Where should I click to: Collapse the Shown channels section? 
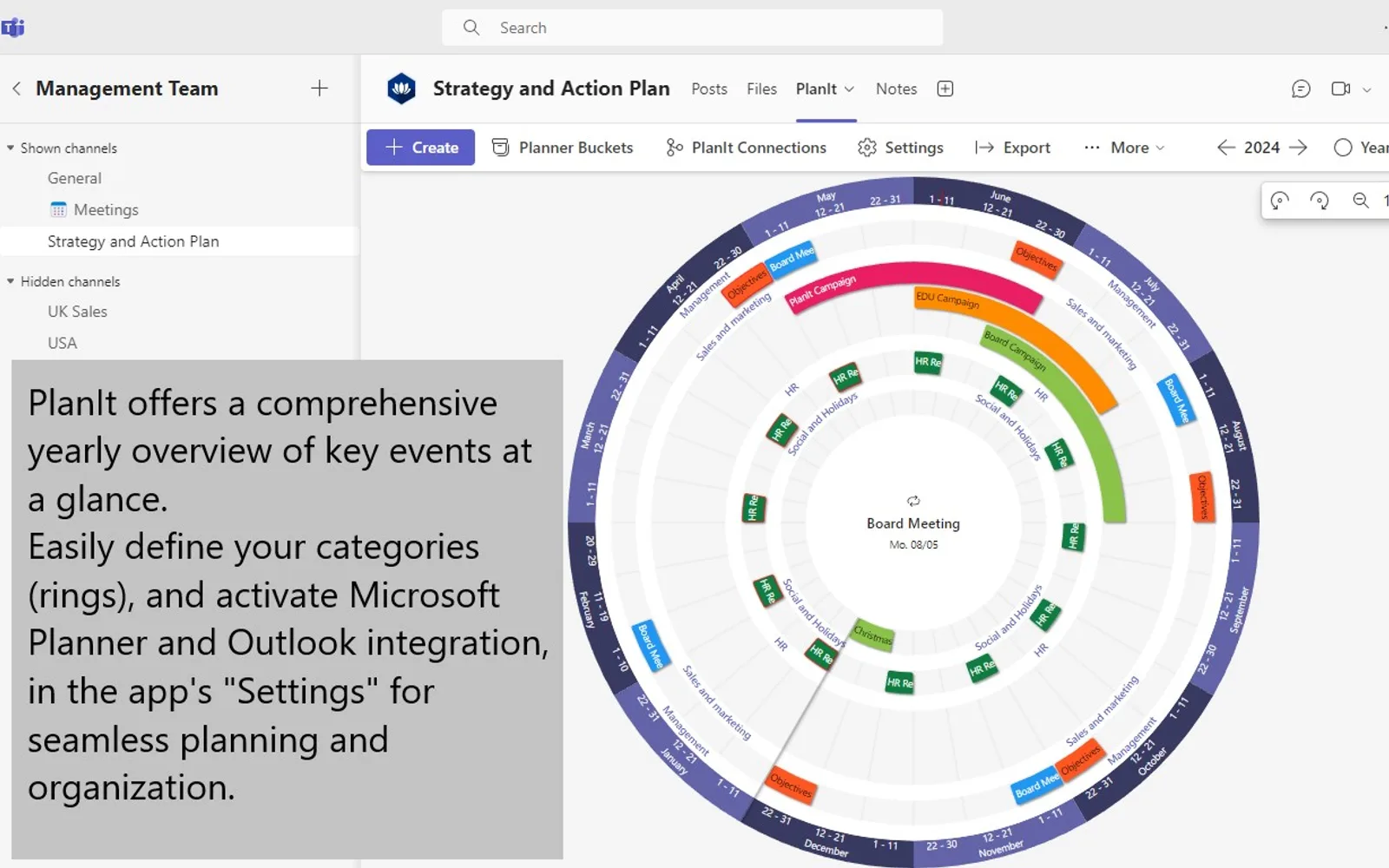10,148
